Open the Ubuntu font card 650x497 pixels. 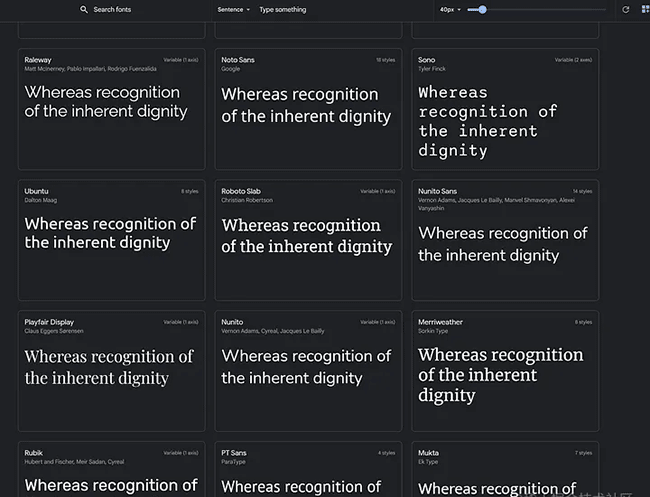[111, 240]
